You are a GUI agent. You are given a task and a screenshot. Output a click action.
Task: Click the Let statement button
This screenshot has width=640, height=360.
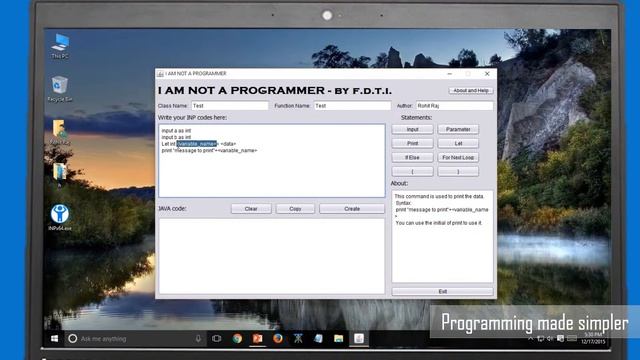(458, 143)
